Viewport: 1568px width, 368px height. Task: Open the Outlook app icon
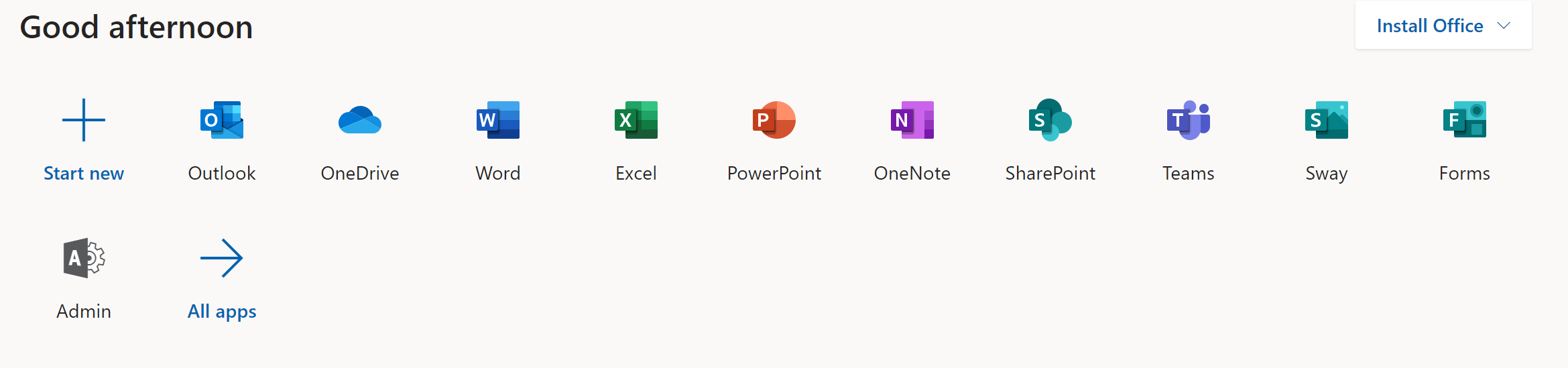click(x=222, y=120)
